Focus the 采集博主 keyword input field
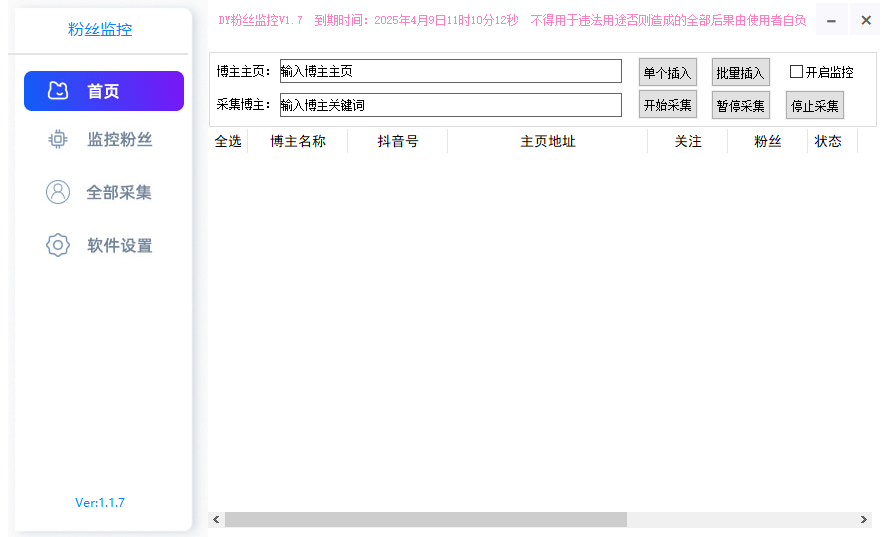 (450, 104)
